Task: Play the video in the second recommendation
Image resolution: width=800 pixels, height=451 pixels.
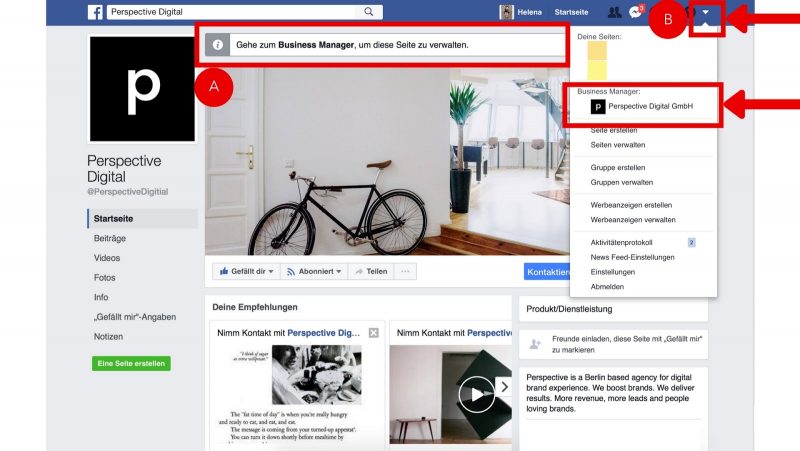Action: [477, 394]
